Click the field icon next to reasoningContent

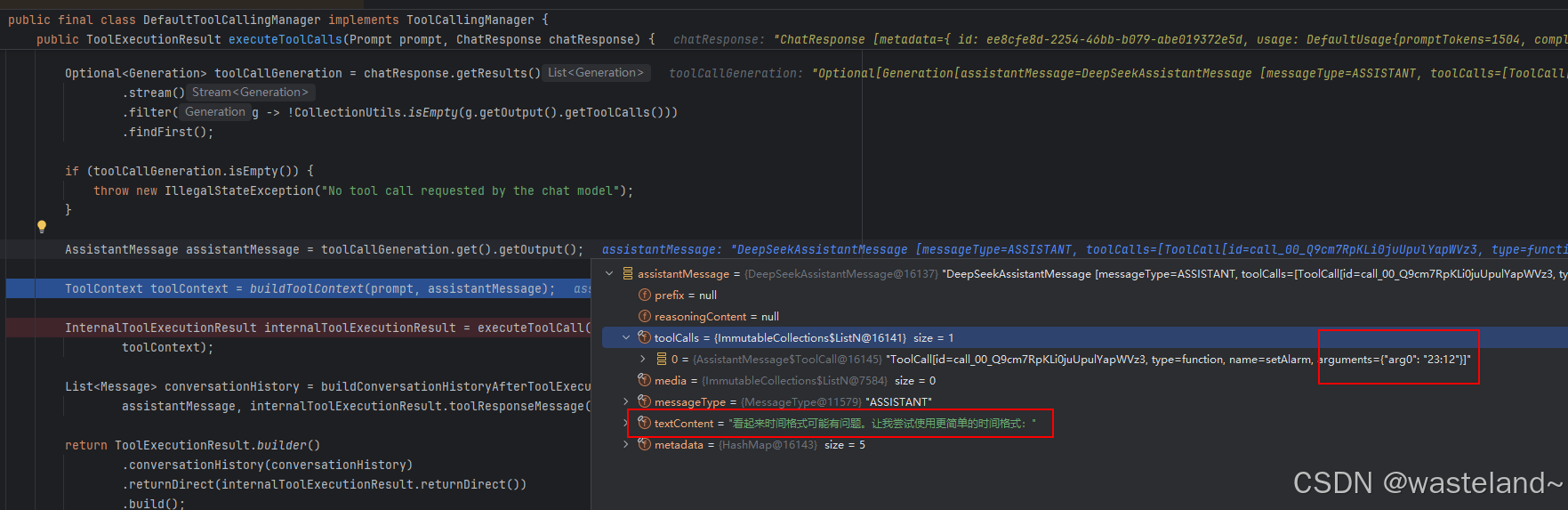click(x=645, y=316)
